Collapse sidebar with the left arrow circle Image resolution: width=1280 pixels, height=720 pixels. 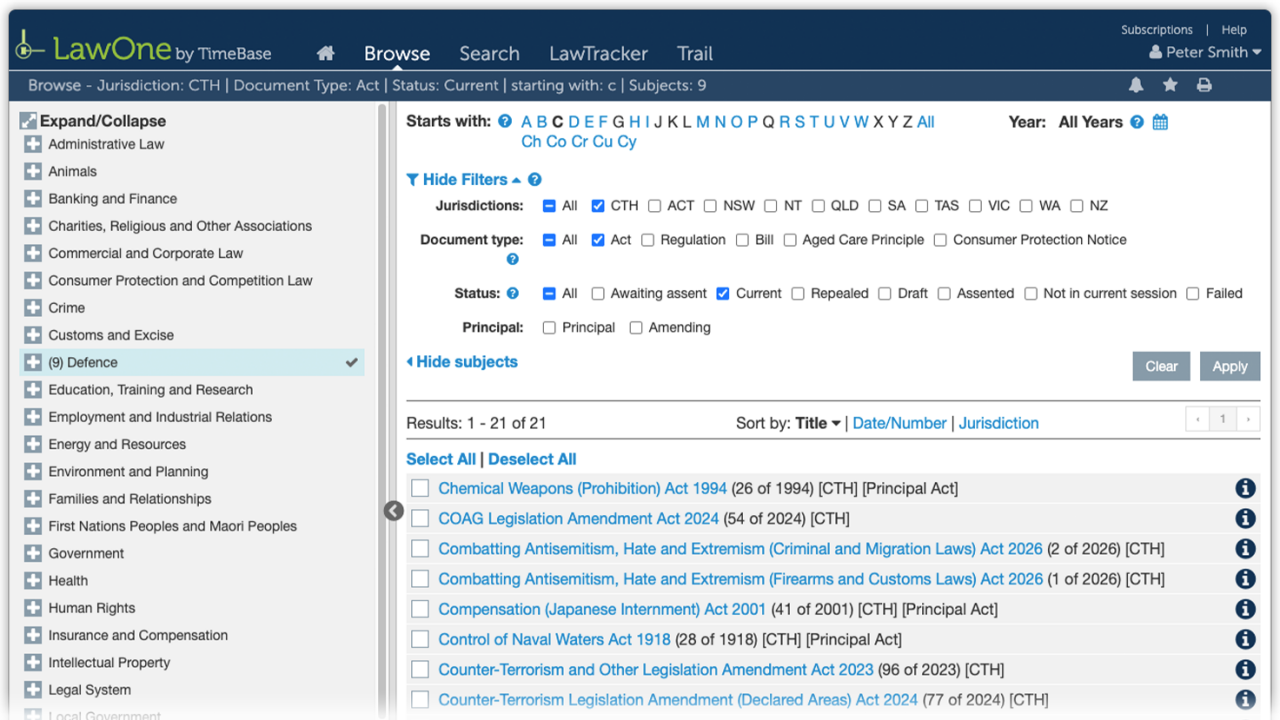click(x=394, y=511)
